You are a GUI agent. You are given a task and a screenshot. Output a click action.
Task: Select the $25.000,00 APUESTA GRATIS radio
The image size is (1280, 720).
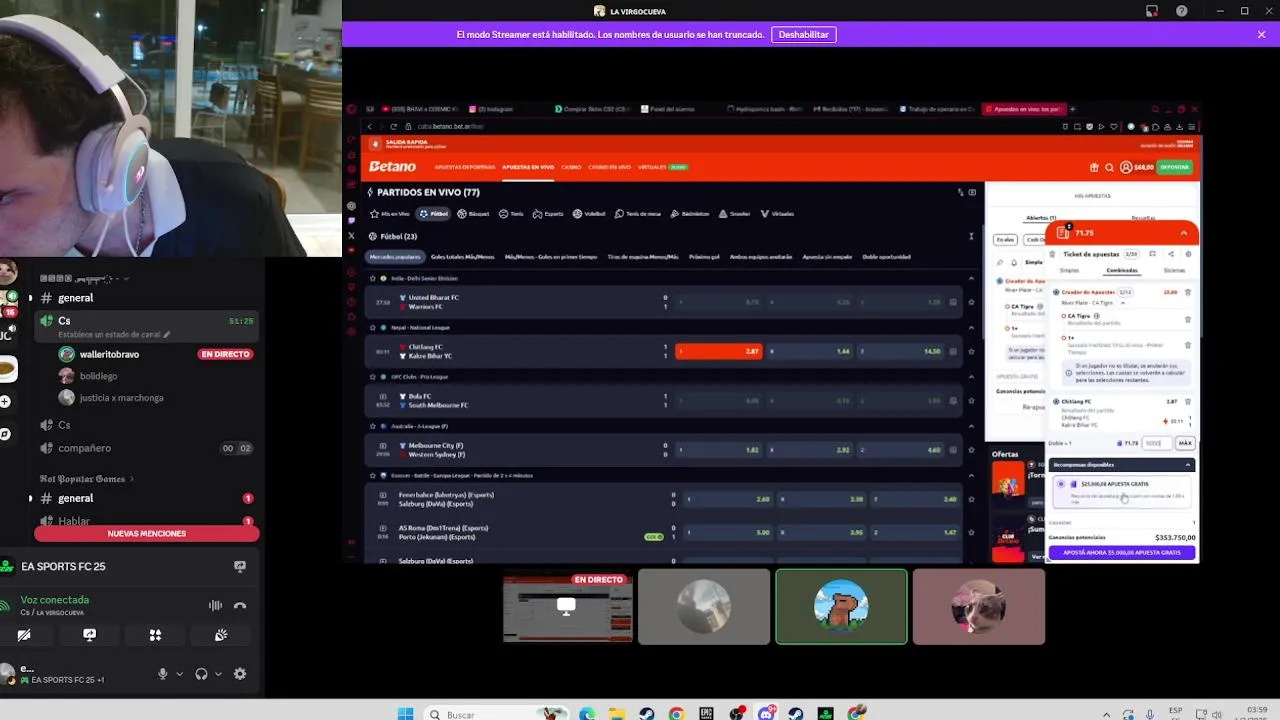click(1060, 484)
